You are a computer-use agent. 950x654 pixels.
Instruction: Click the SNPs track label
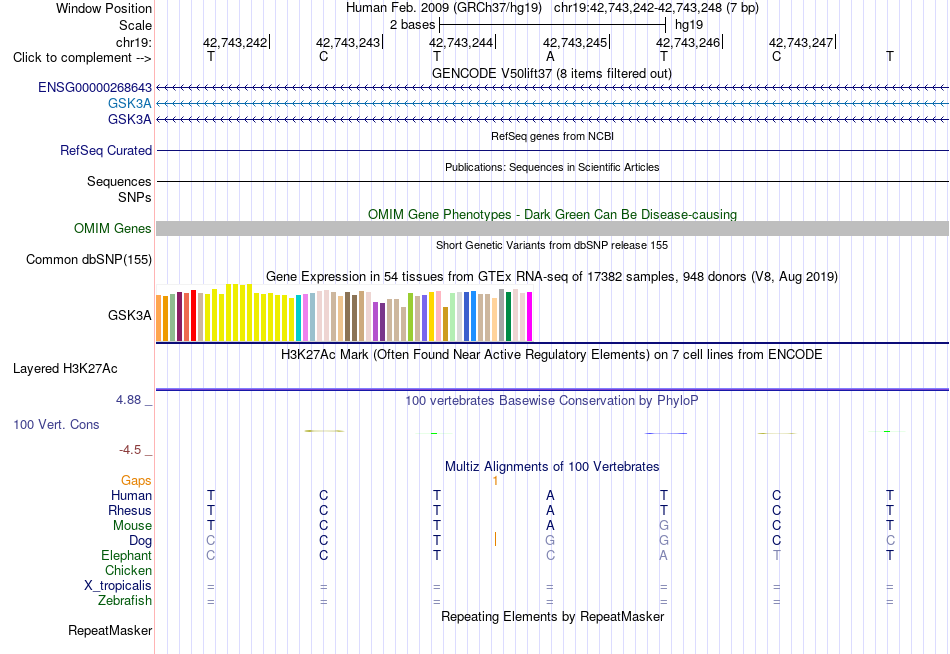135,198
